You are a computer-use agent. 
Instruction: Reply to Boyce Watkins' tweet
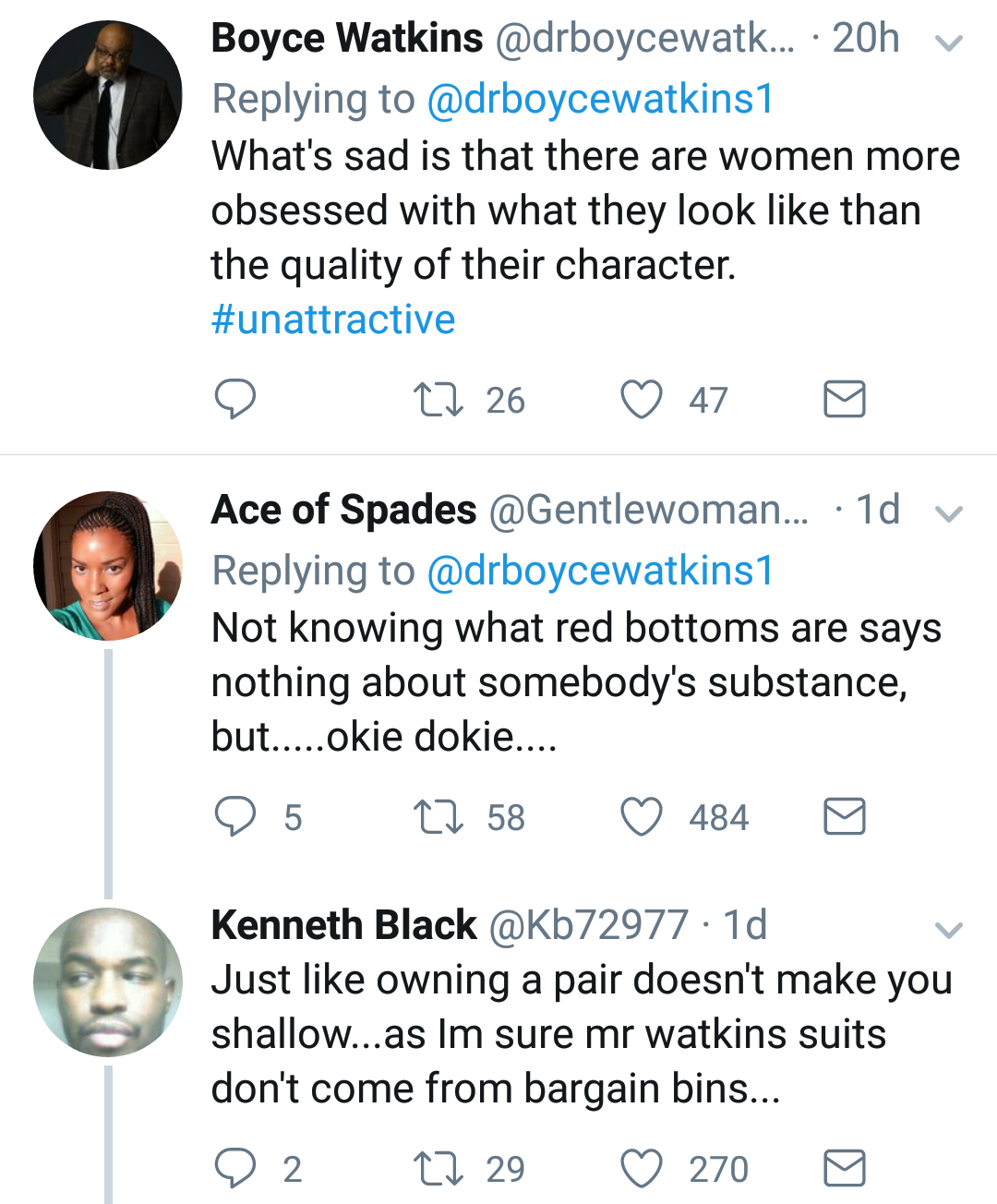pyautogui.click(x=234, y=400)
